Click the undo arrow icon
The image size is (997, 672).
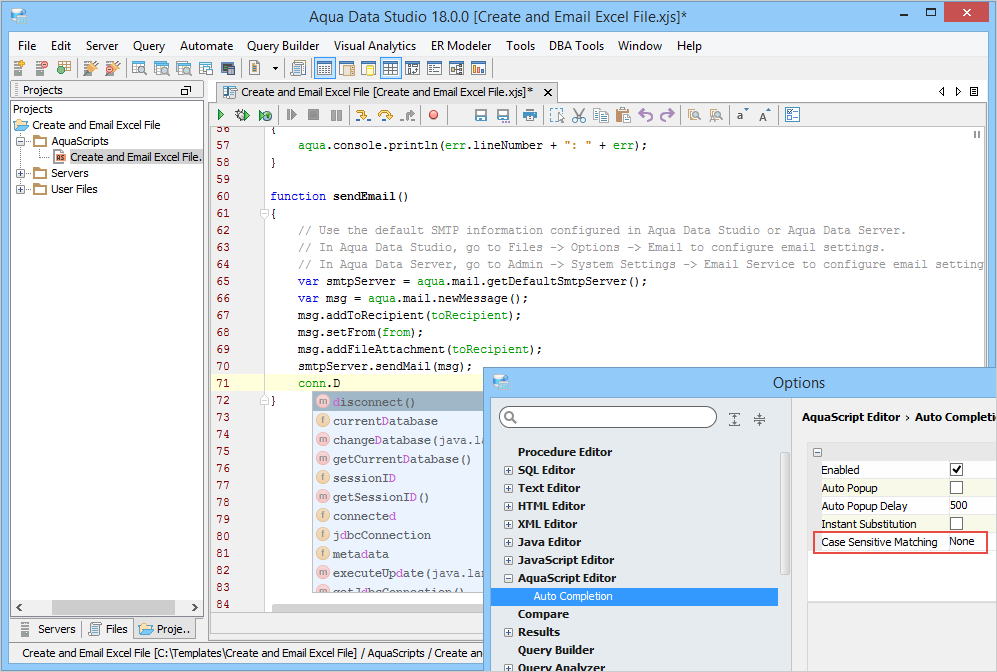(x=645, y=116)
